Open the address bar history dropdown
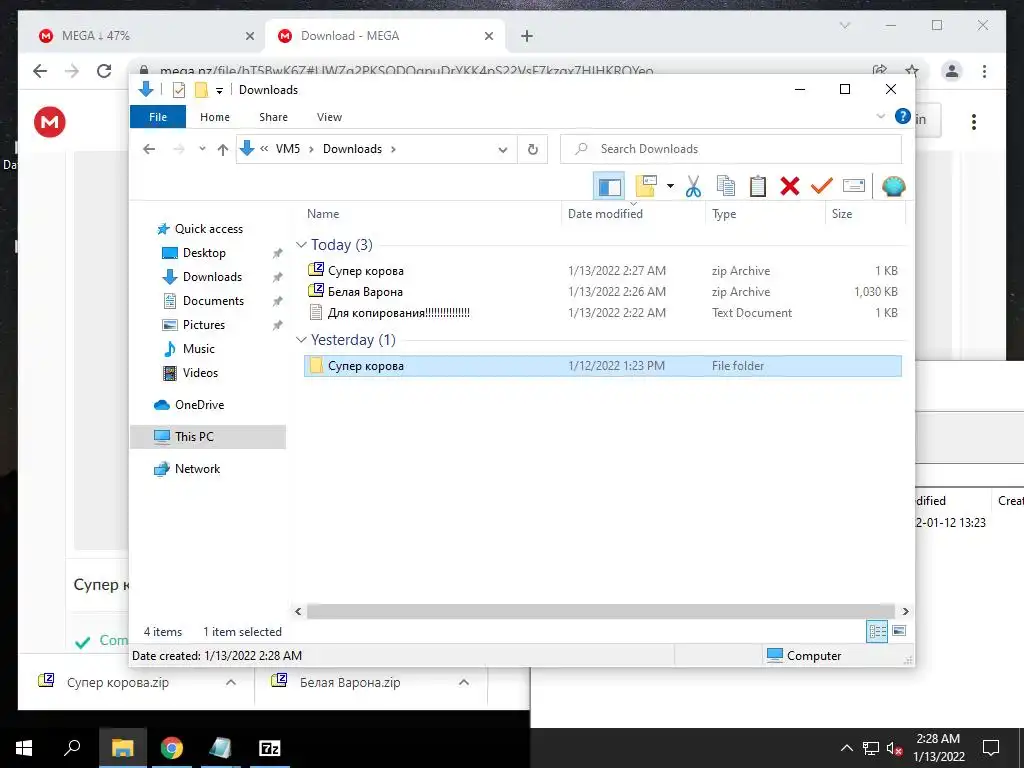Viewport: 1024px width, 768px height. (x=503, y=150)
